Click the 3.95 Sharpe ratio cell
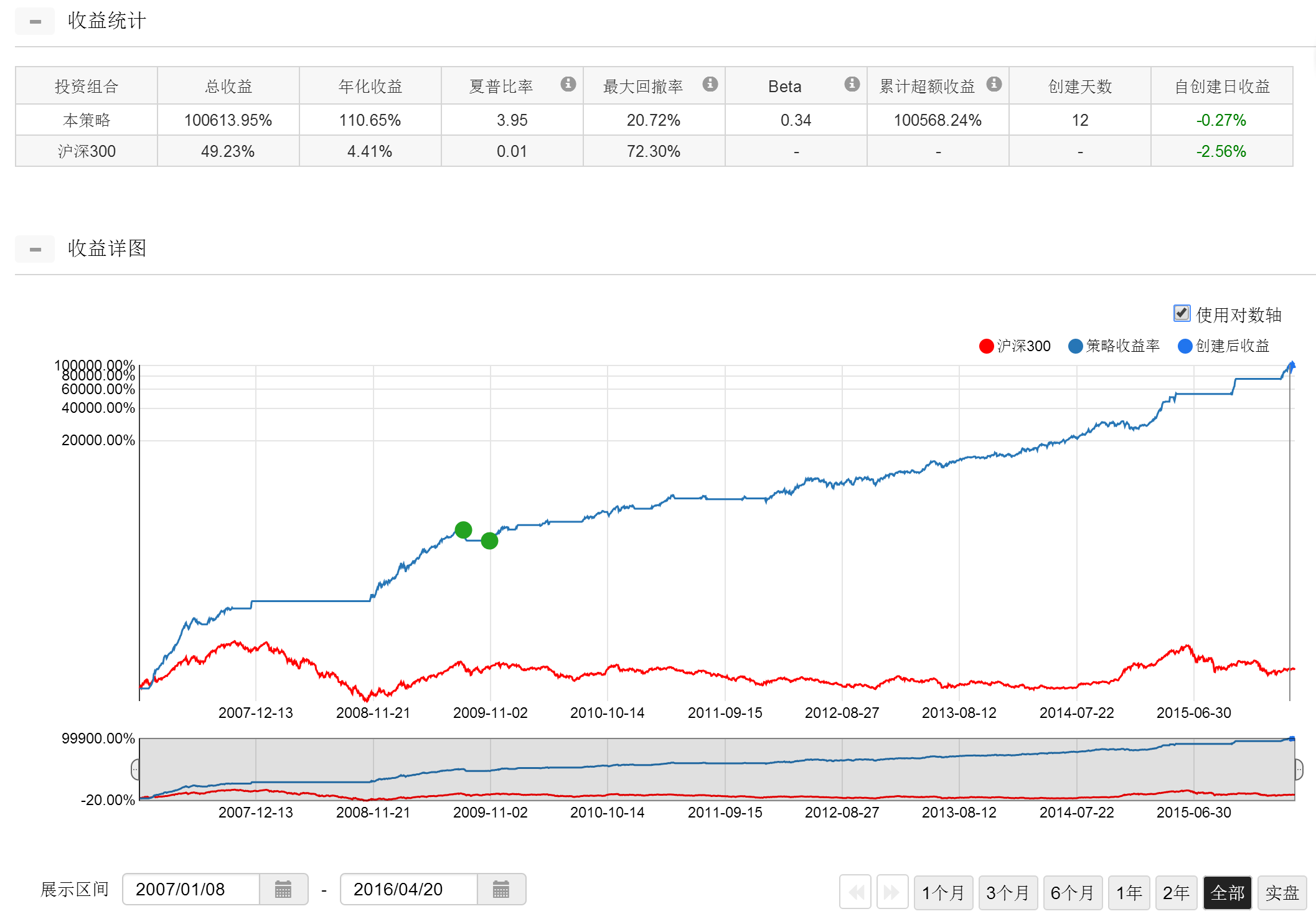This screenshot has width=1316, height=924. point(512,120)
